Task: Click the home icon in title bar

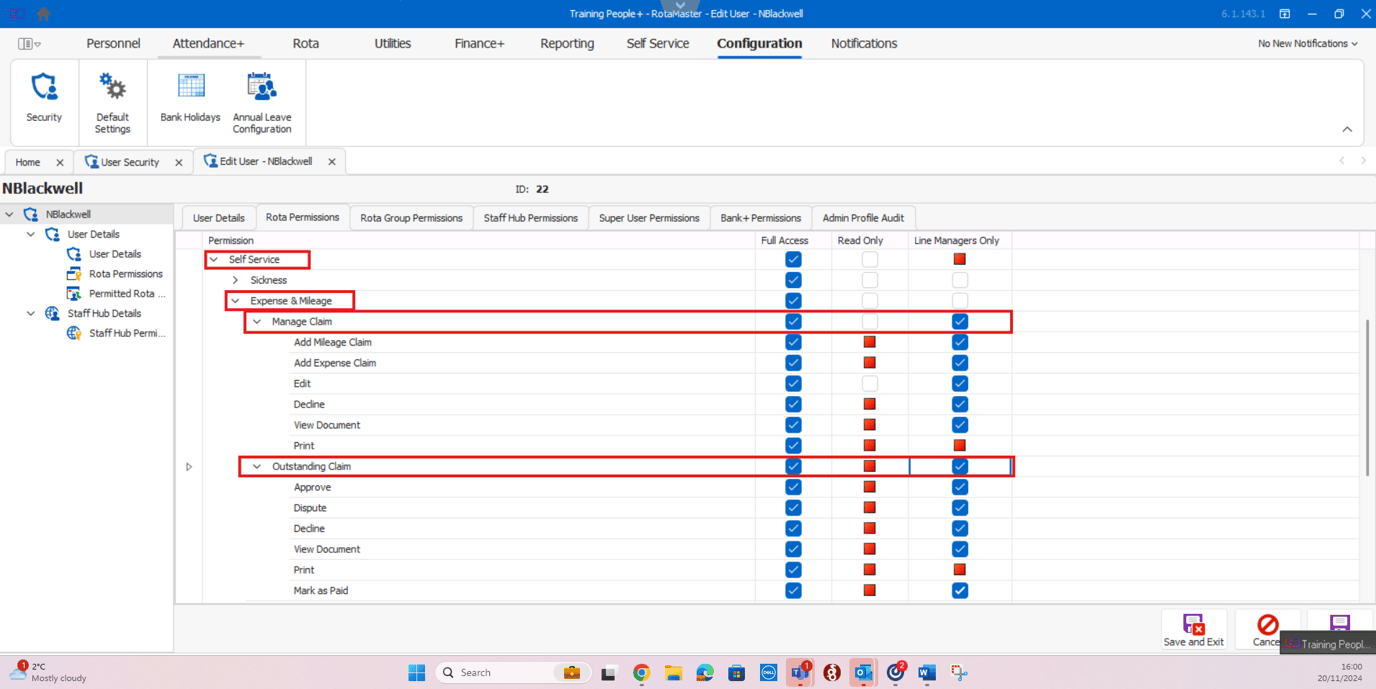Action: coord(43,14)
